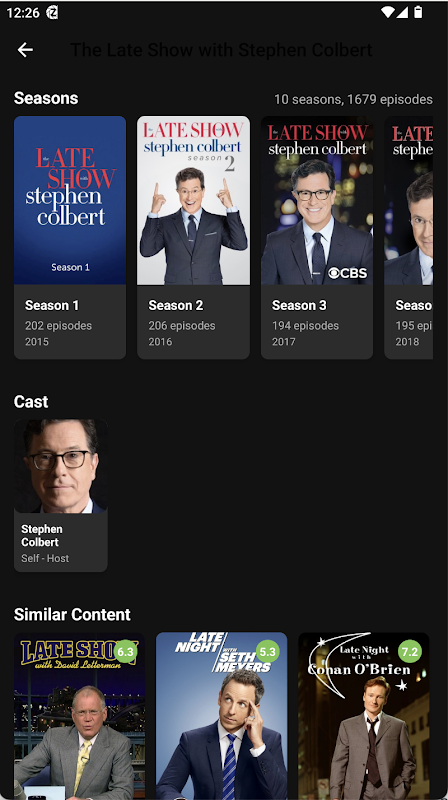Open the partially visible Season 4 card

pos(408,237)
